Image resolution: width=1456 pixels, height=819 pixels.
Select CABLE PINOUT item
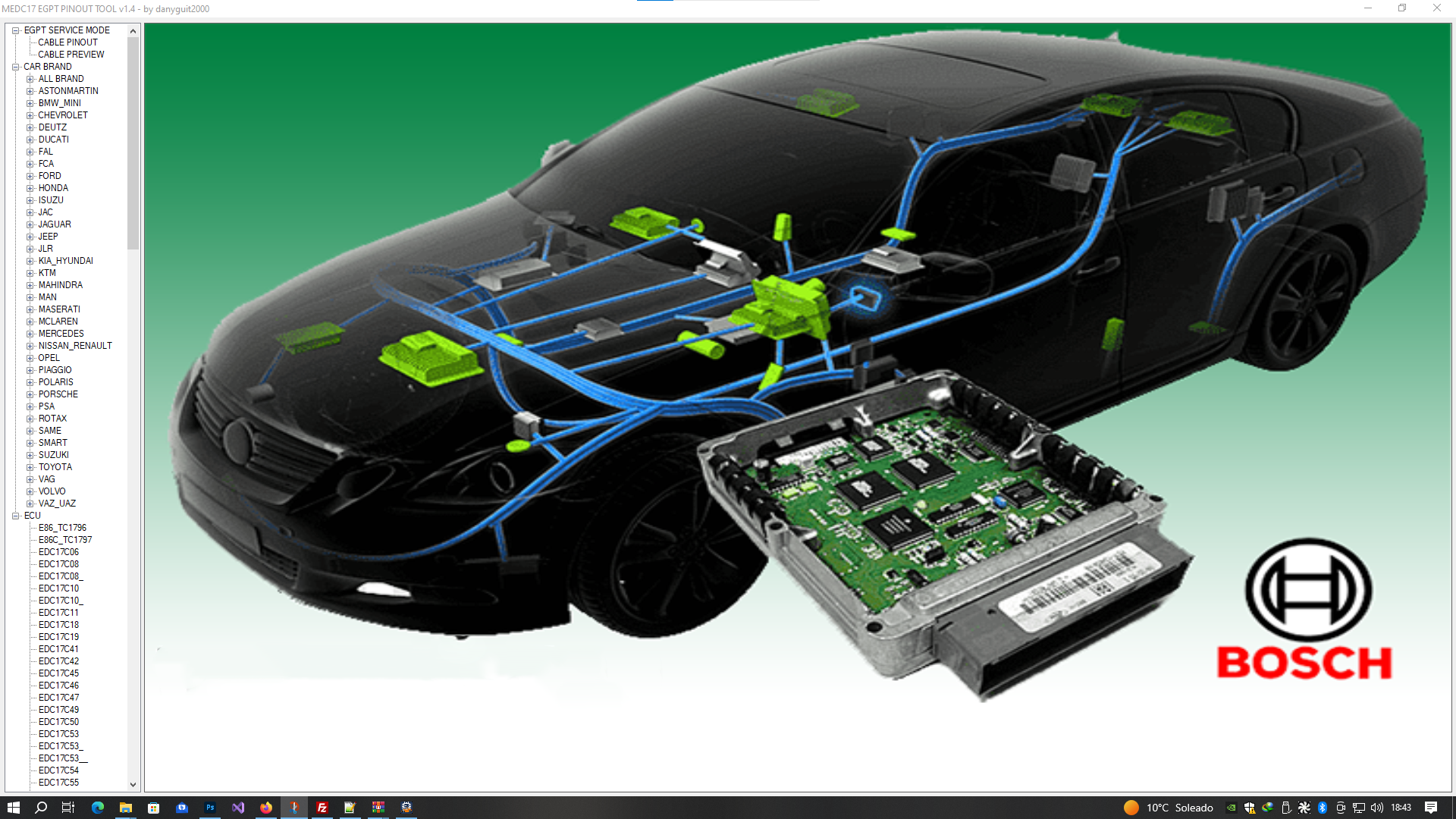tap(67, 42)
